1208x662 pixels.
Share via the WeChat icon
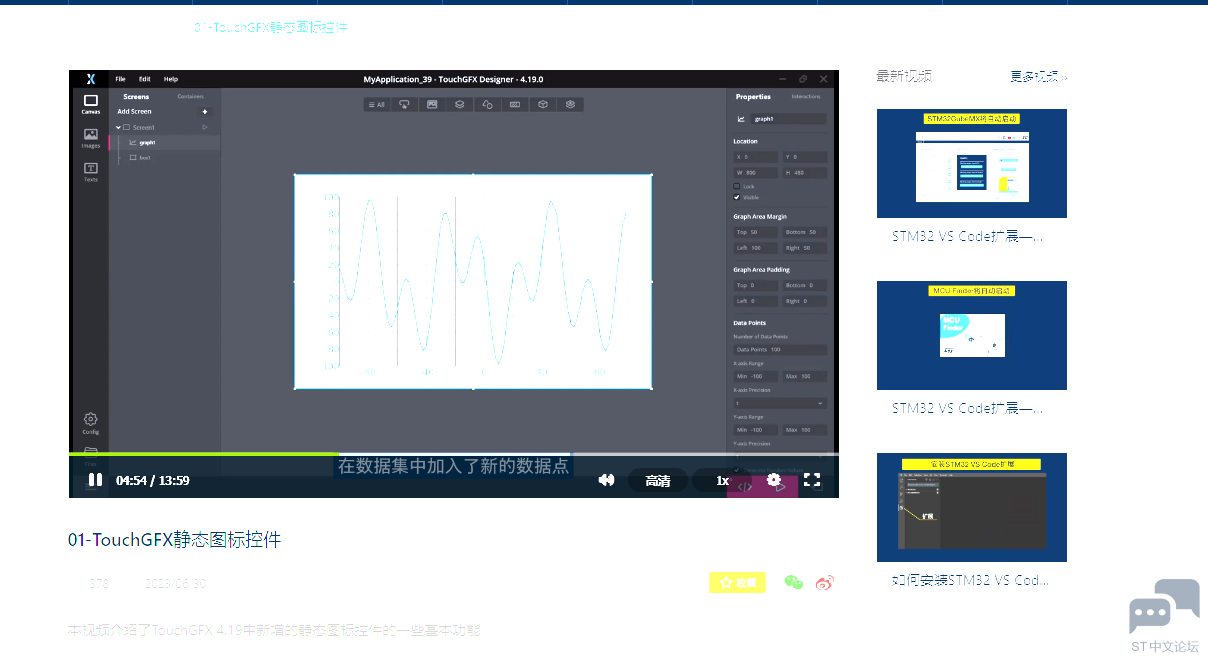[x=794, y=583]
